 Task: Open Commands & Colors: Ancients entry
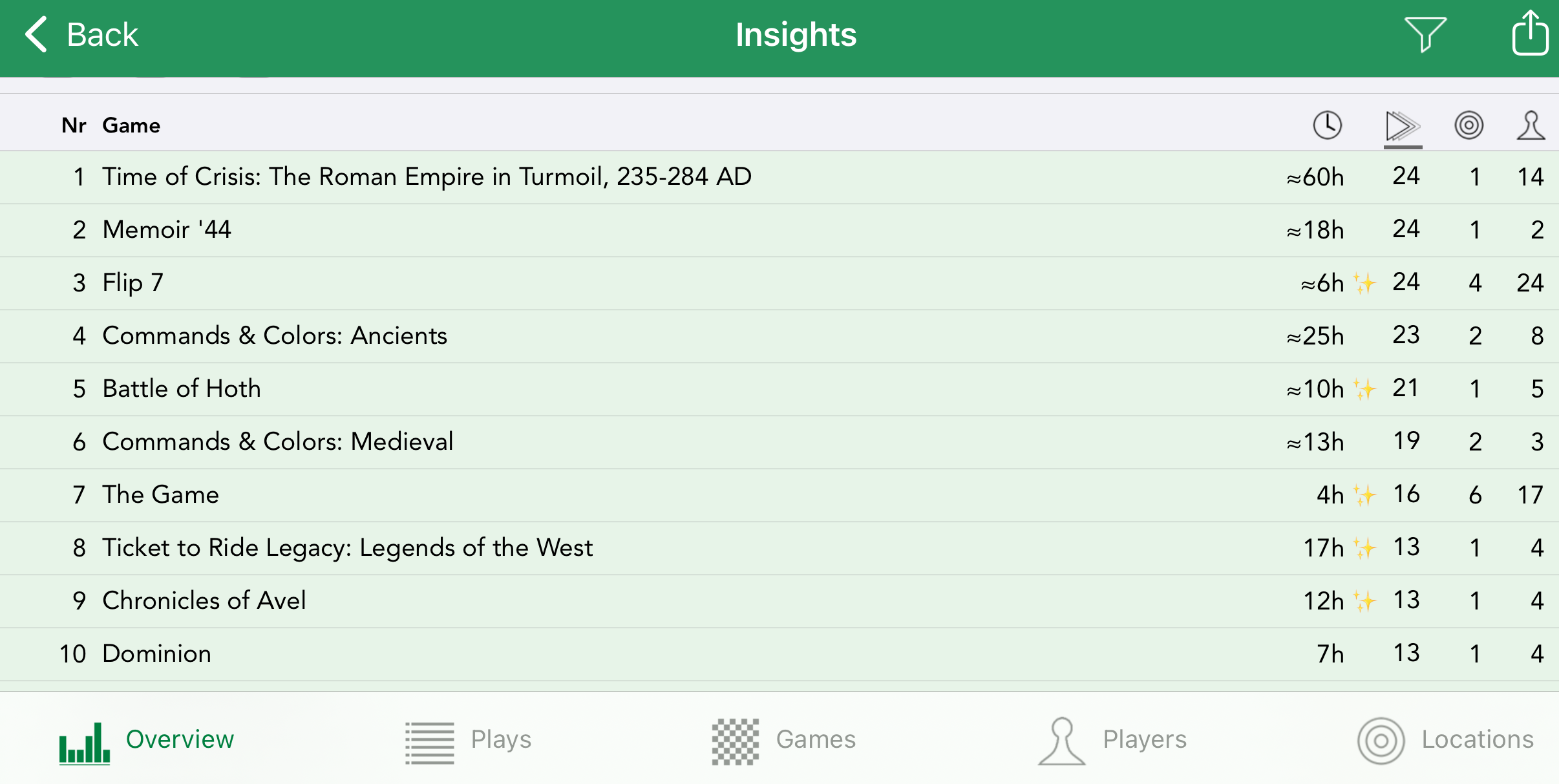point(275,335)
